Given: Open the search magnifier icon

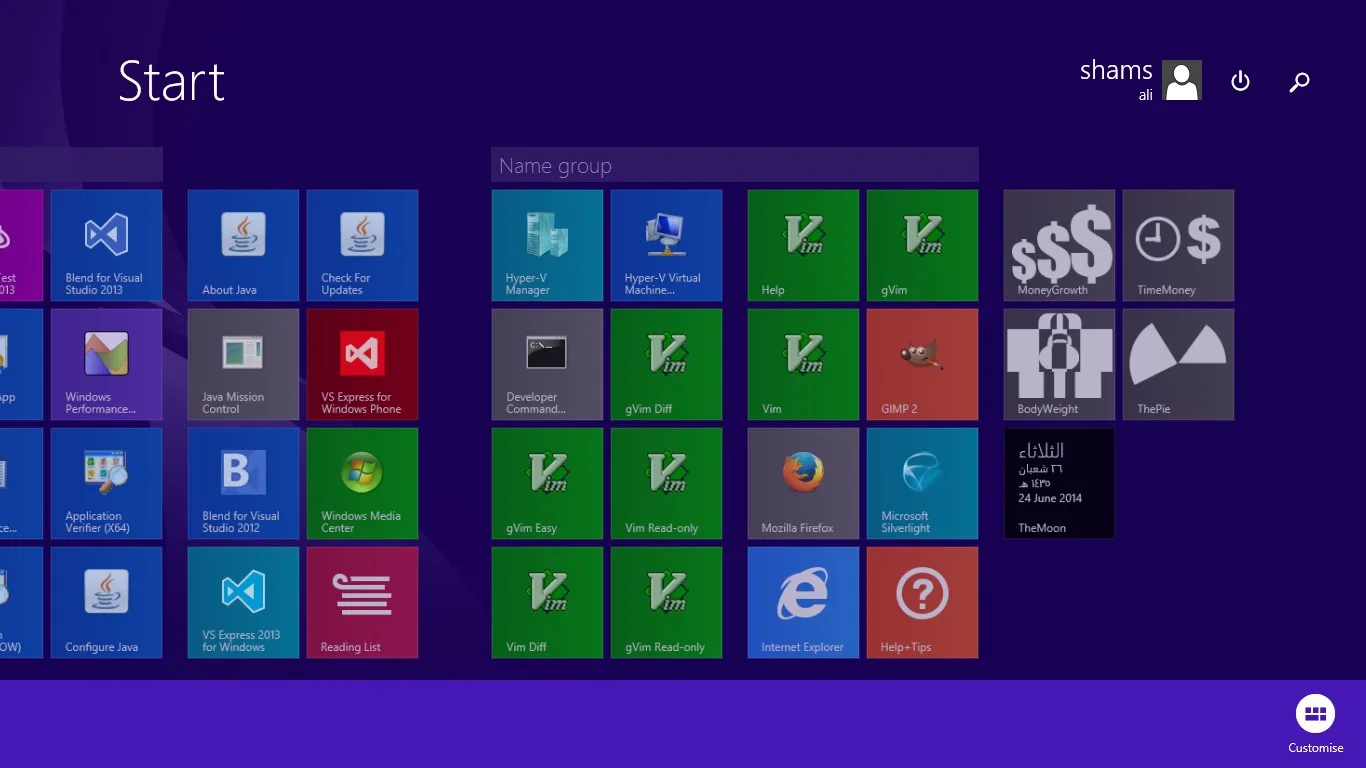Looking at the screenshot, I should [1299, 82].
